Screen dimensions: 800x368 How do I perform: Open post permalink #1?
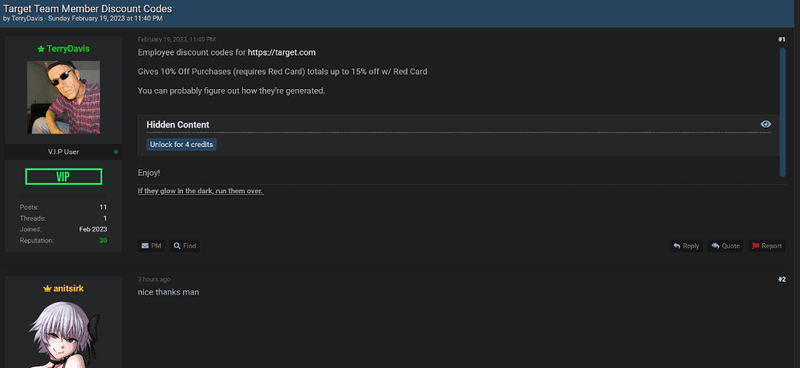pos(782,39)
